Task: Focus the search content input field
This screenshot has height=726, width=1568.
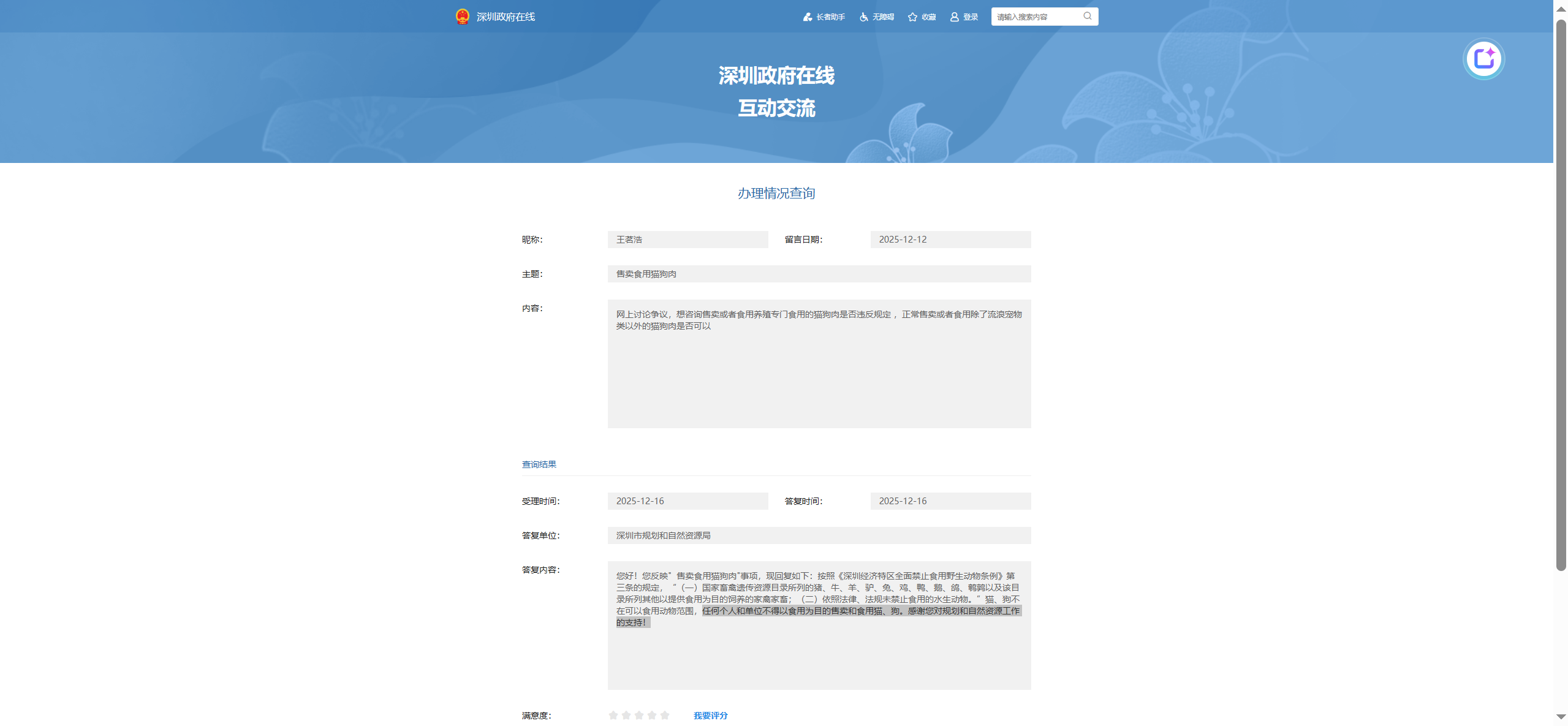Action: [x=1037, y=17]
